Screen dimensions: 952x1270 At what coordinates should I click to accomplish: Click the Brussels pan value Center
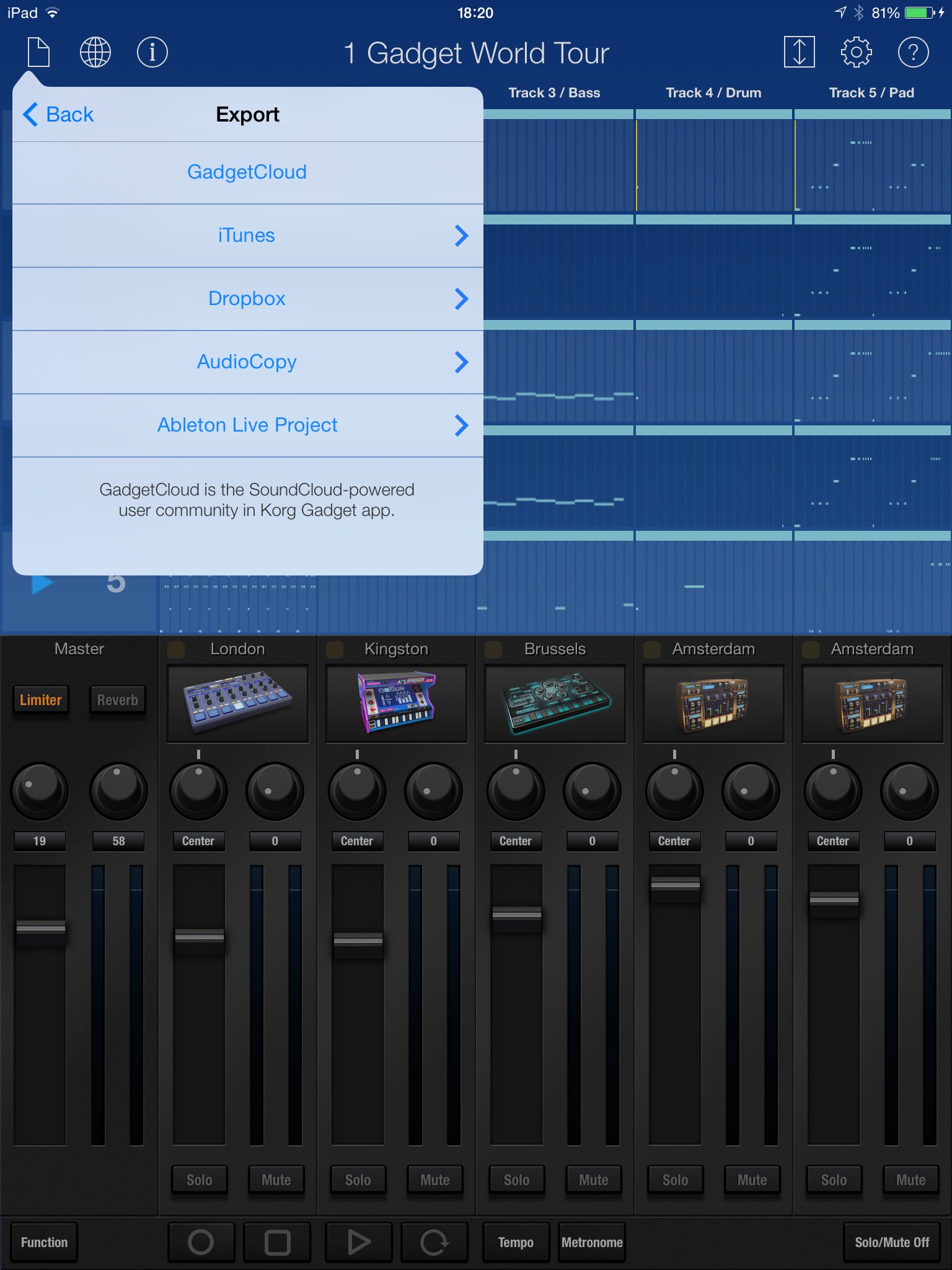(516, 841)
